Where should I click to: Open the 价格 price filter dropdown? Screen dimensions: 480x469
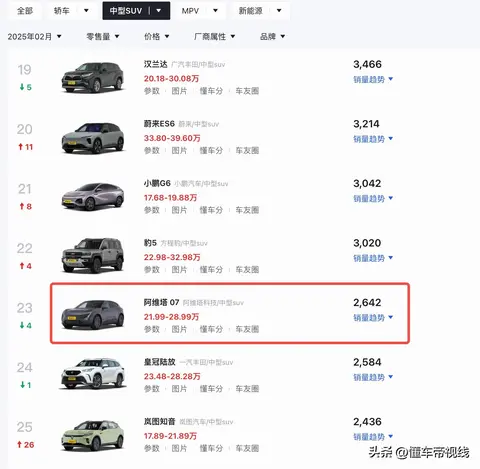coord(157,36)
